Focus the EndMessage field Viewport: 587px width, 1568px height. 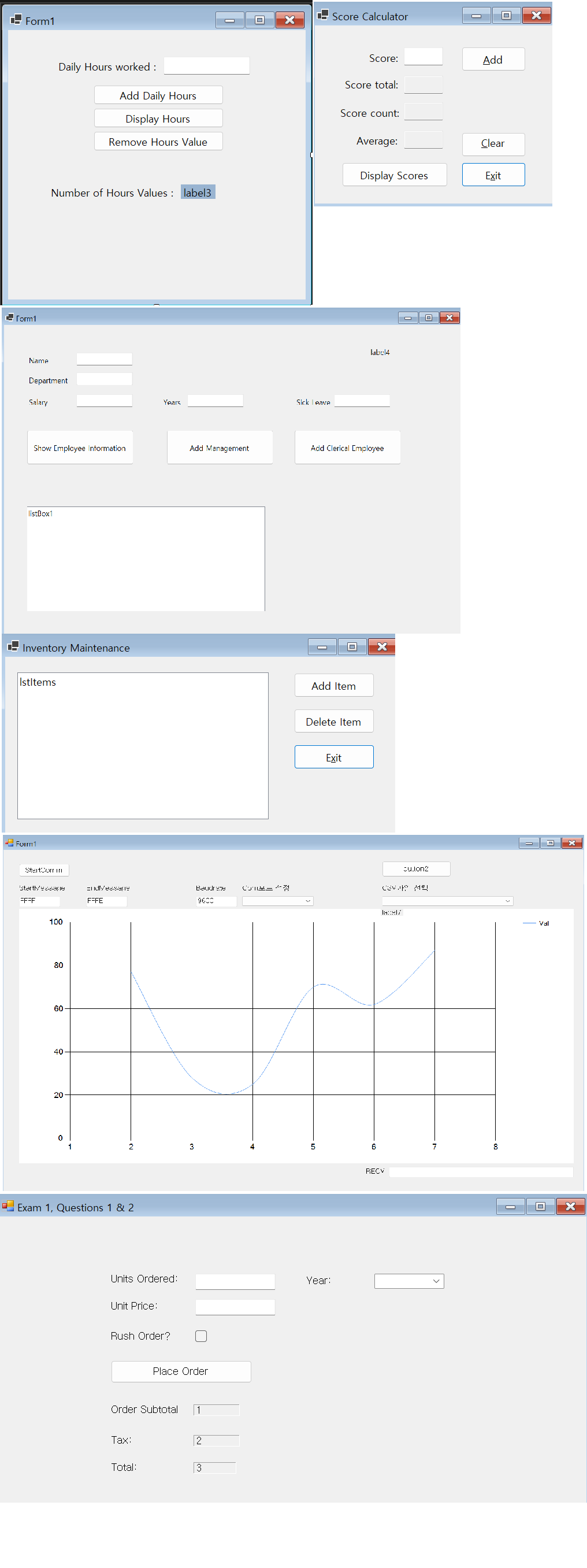(x=106, y=901)
